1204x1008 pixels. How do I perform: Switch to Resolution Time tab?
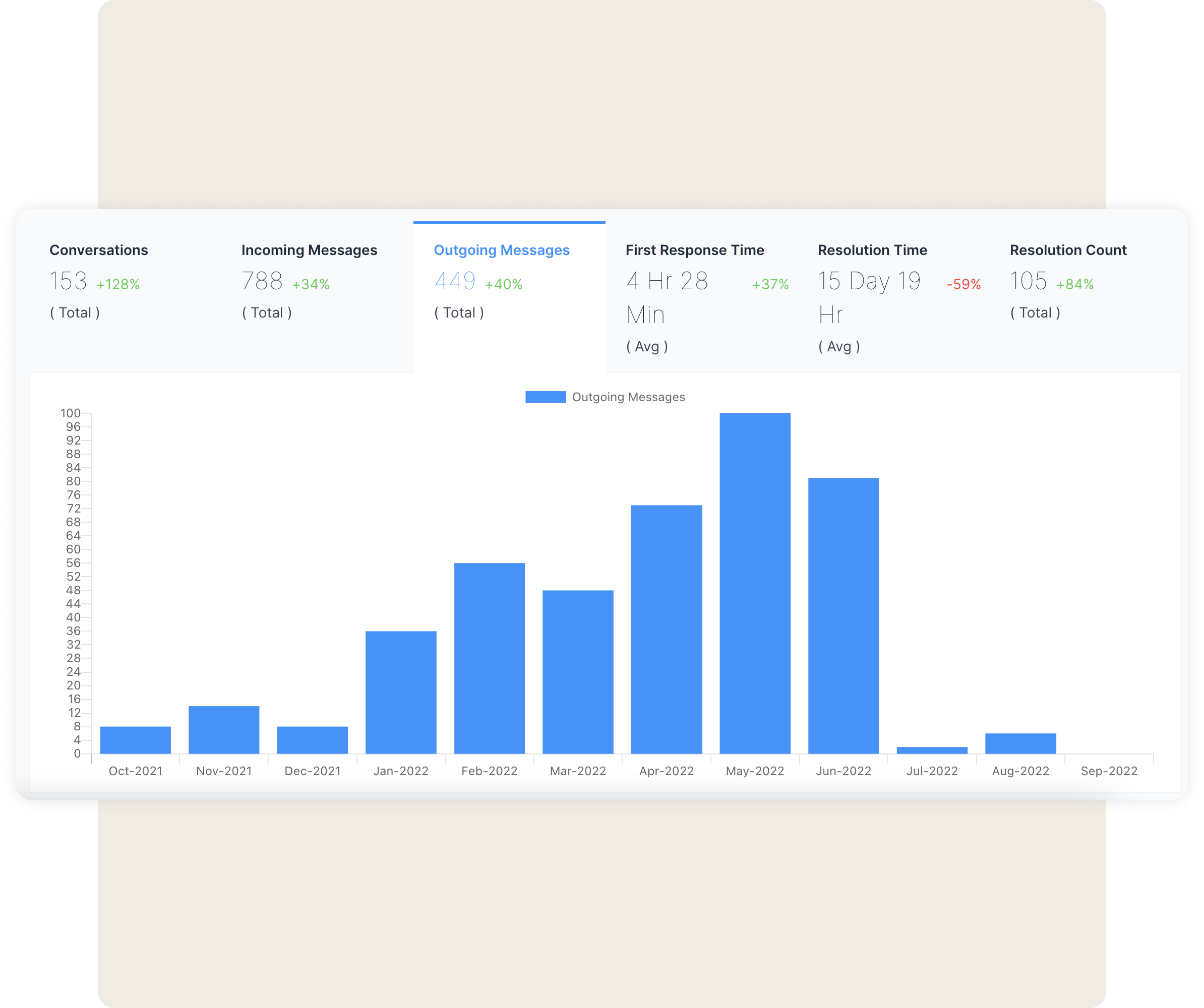[x=872, y=250]
